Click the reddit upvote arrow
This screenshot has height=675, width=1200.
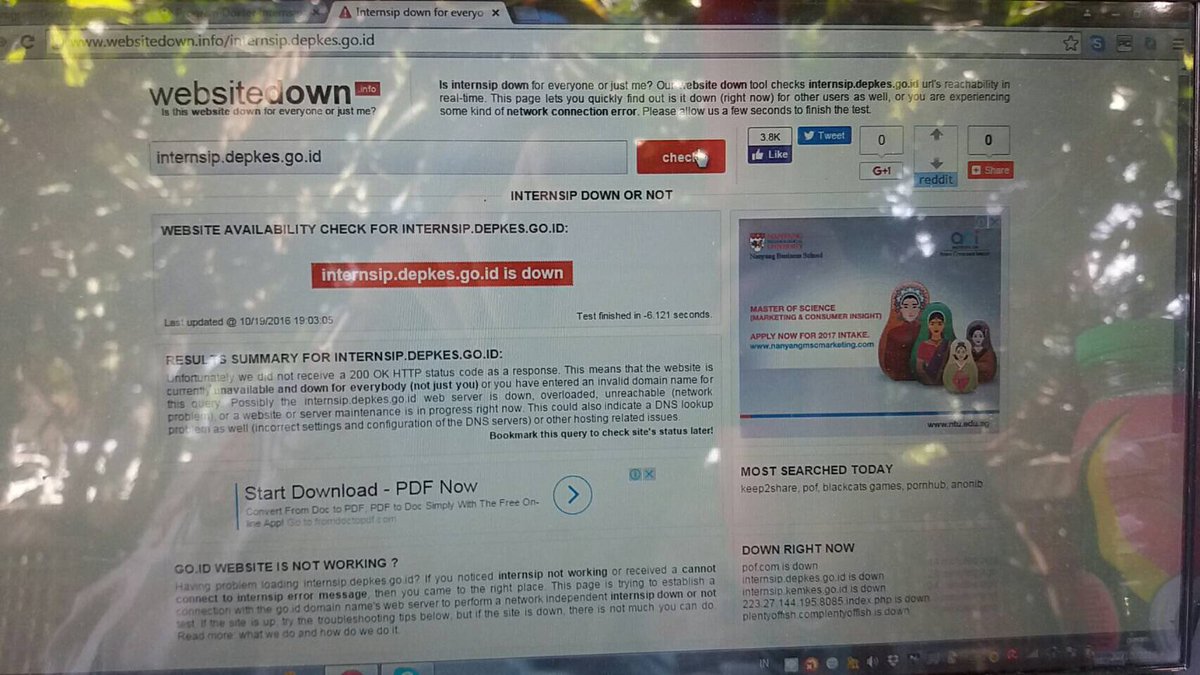(x=936, y=134)
